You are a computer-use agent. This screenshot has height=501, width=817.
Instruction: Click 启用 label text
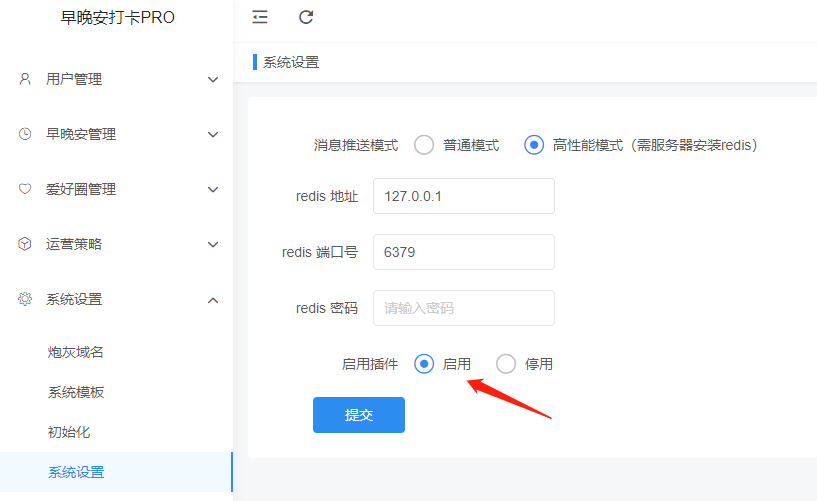456,364
